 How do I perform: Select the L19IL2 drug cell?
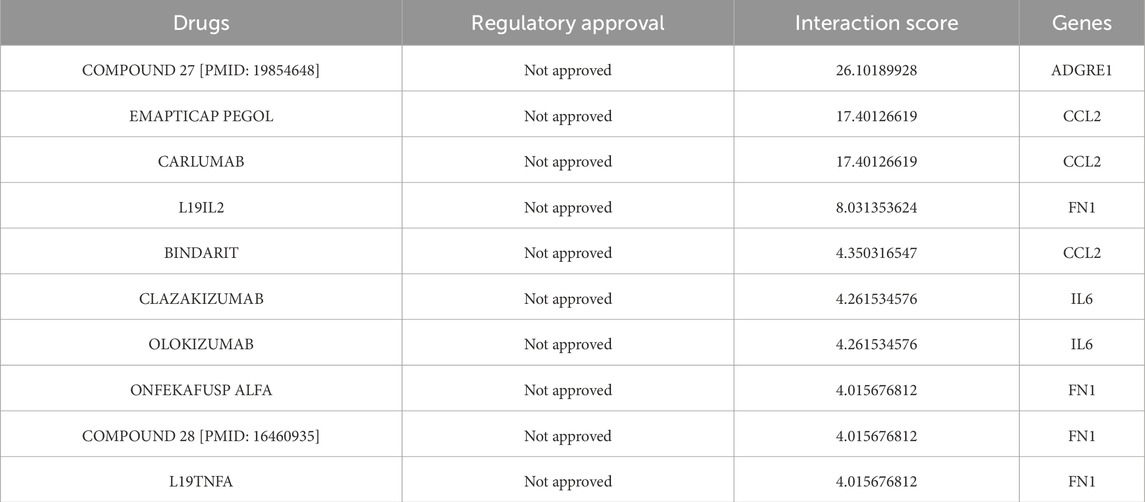[201, 208]
